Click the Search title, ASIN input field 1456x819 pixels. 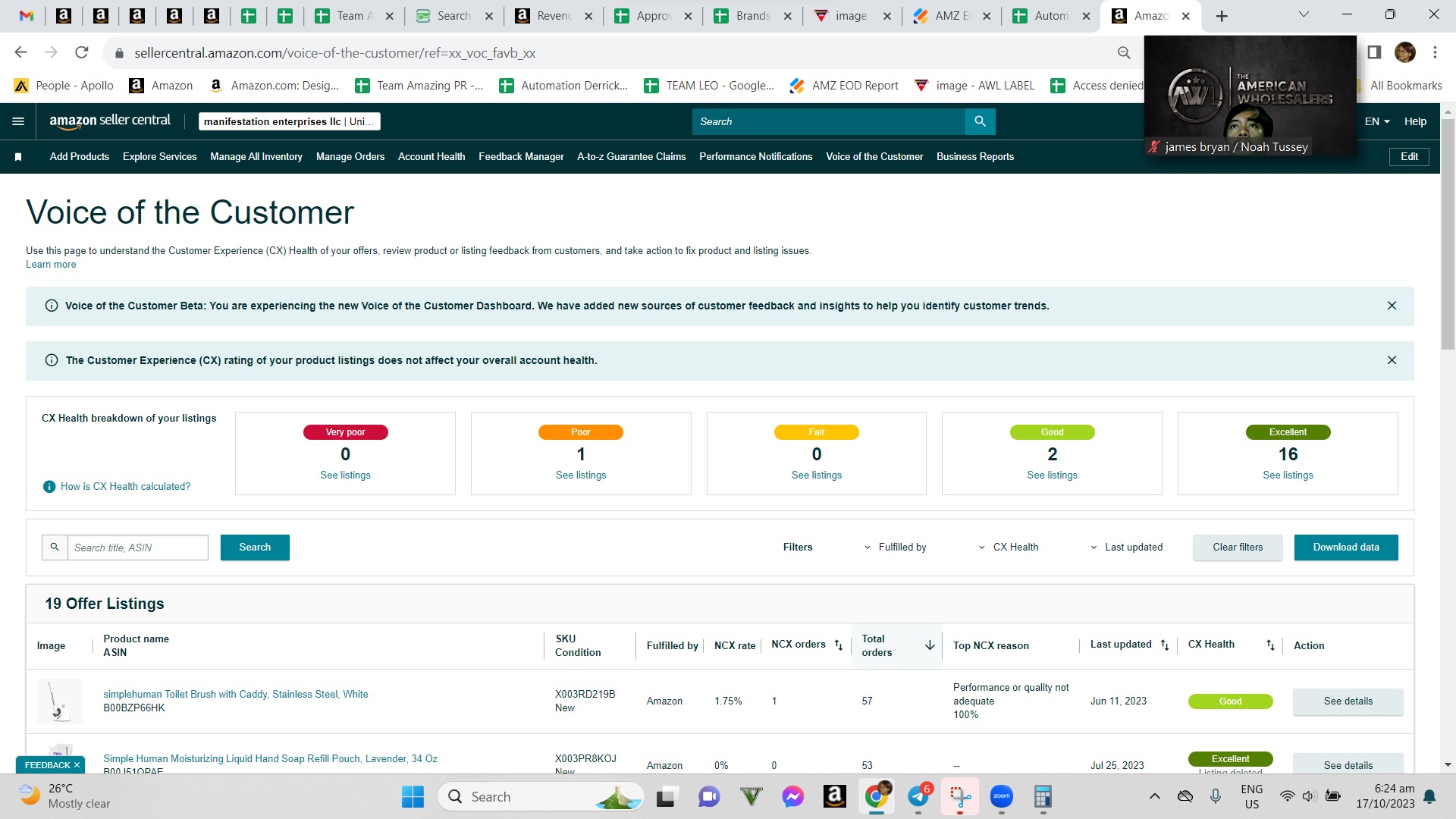pyautogui.click(x=137, y=548)
